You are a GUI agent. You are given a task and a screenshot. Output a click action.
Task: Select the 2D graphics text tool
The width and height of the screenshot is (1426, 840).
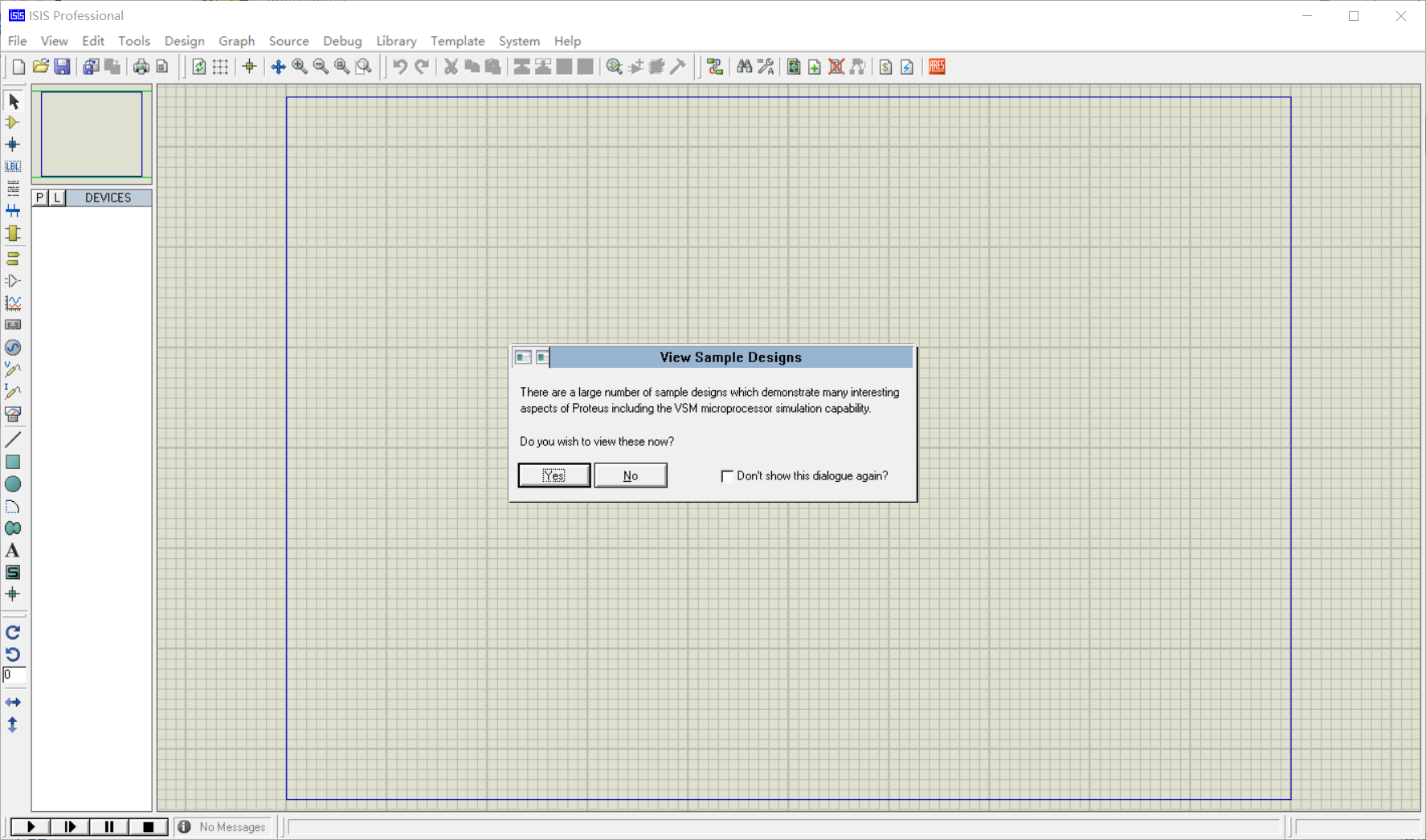(x=13, y=551)
